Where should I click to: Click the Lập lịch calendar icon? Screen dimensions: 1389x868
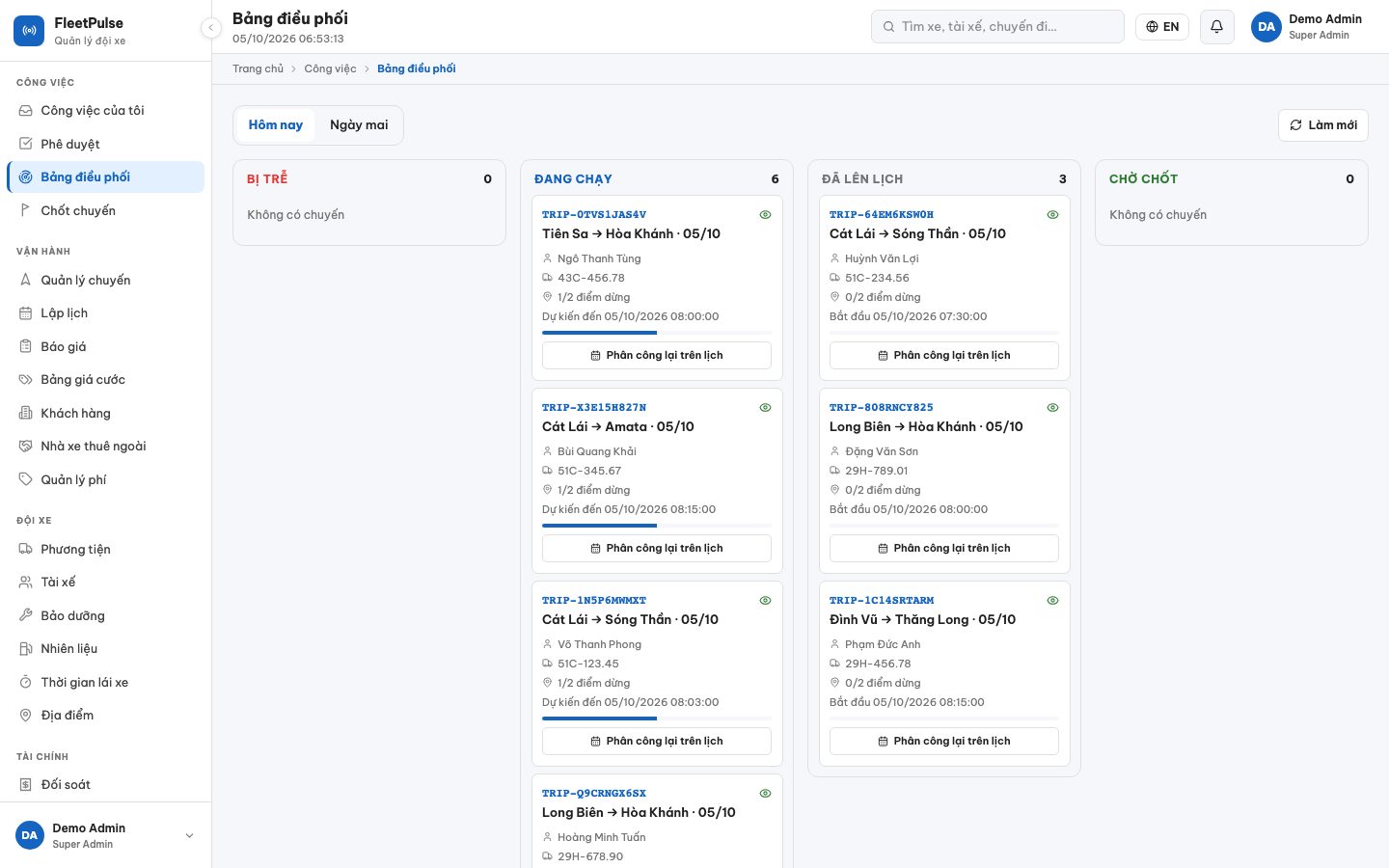(26, 313)
